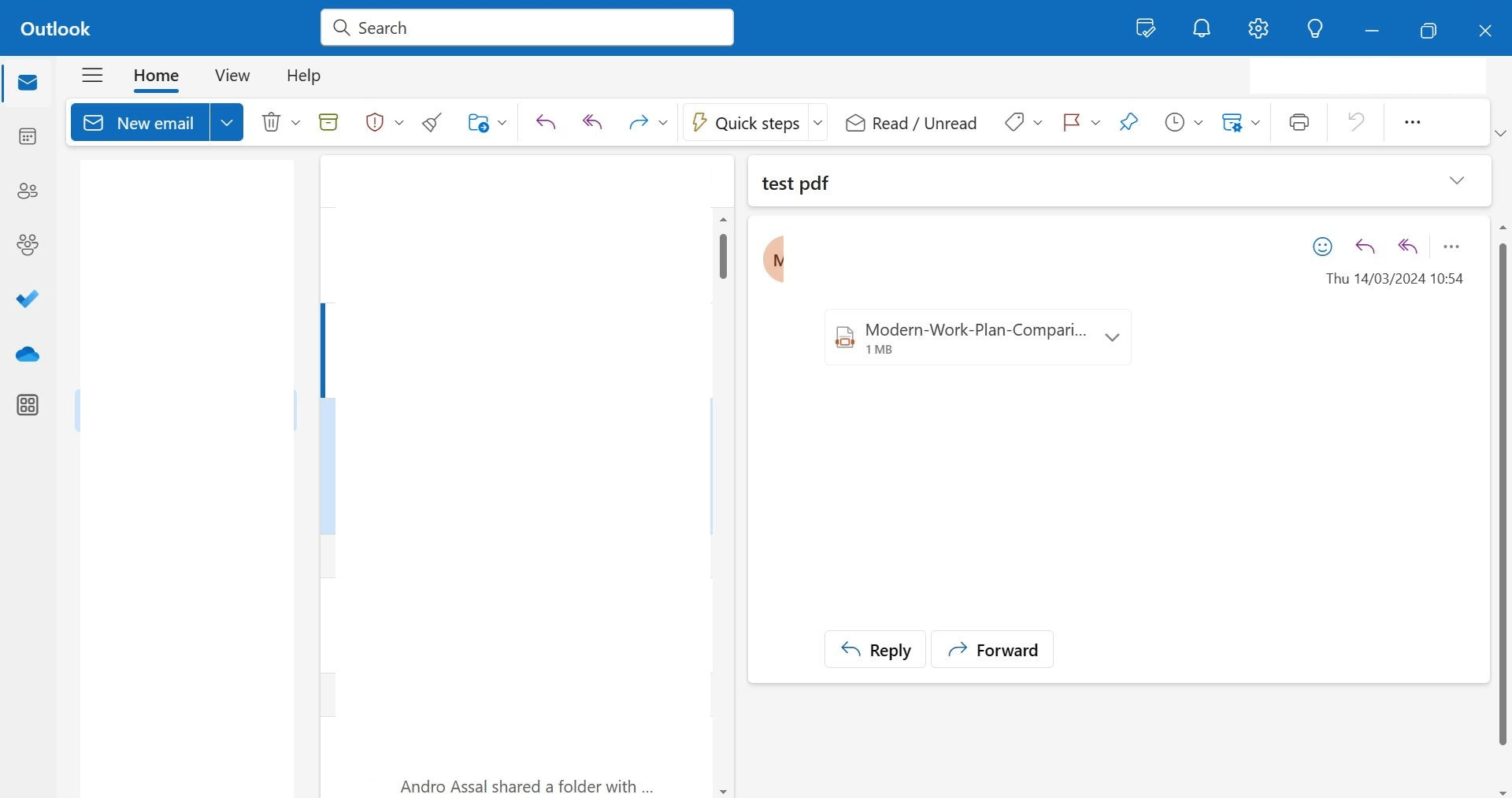
Task: Open the Help menu
Action: tap(303, 75)
